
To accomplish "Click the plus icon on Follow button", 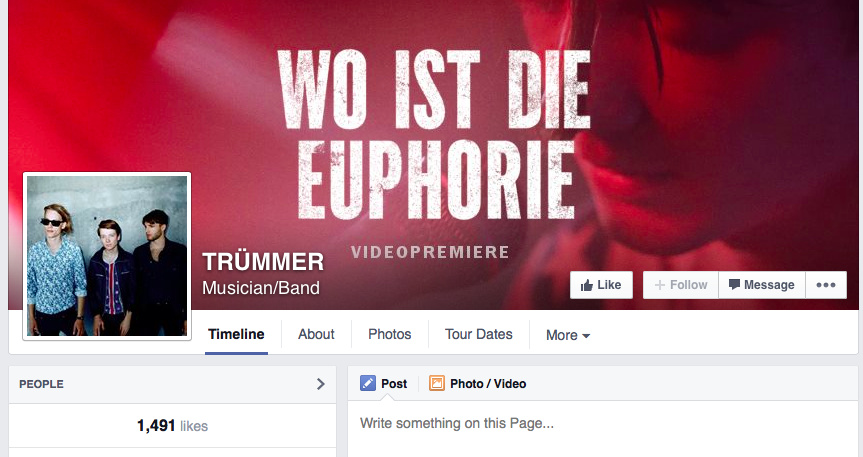I will pos(659,285).
